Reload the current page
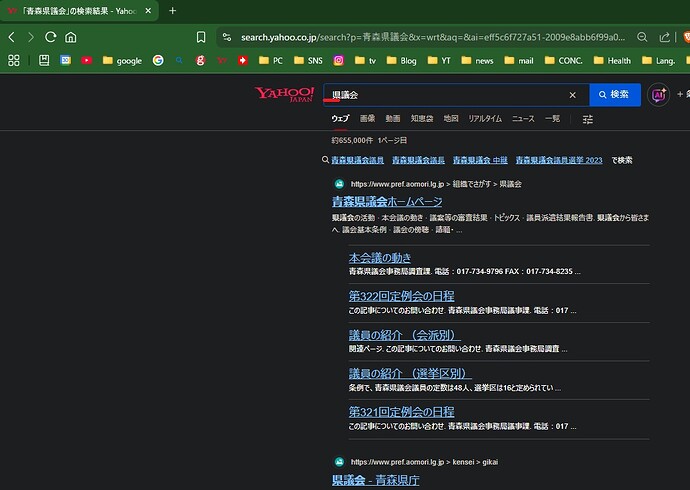690x490 pixels. click(x=51, y=37)
